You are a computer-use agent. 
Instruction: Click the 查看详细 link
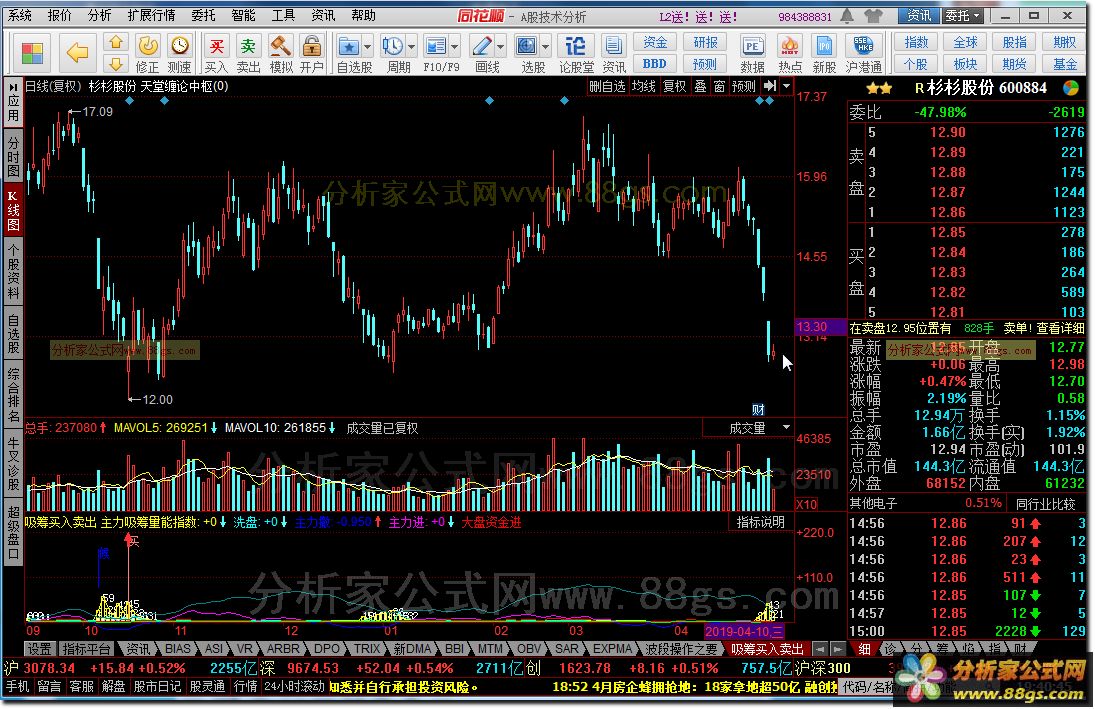(x=1059, y=328)
